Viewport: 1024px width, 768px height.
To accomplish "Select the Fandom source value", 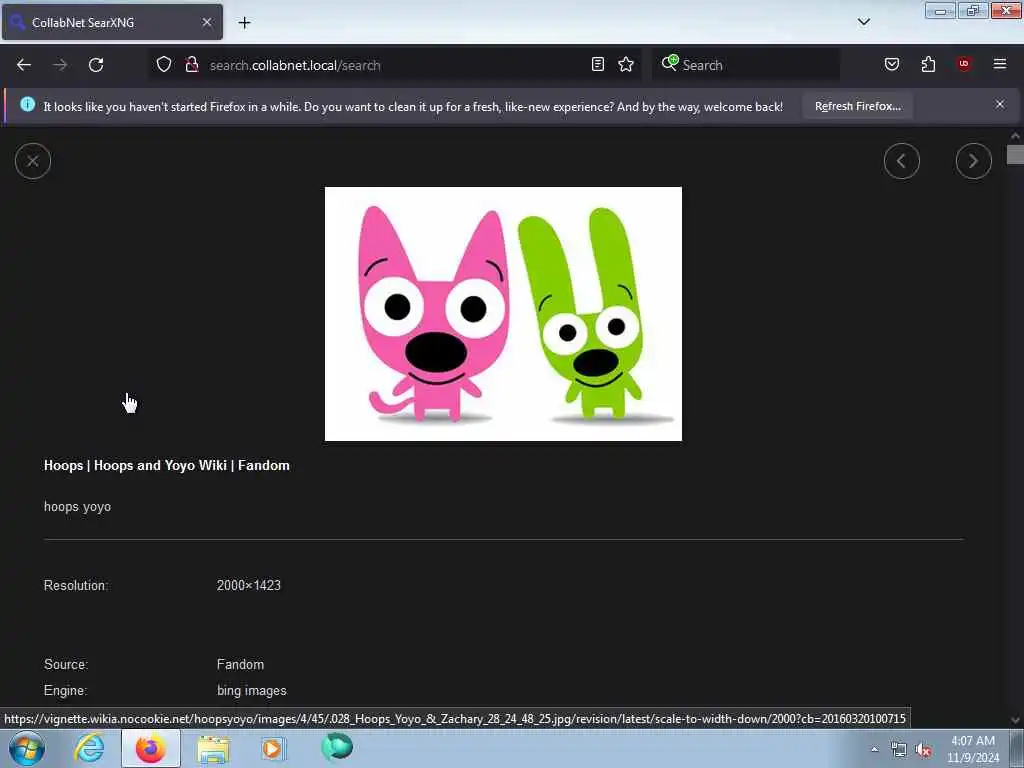I will tap(240, 665).
